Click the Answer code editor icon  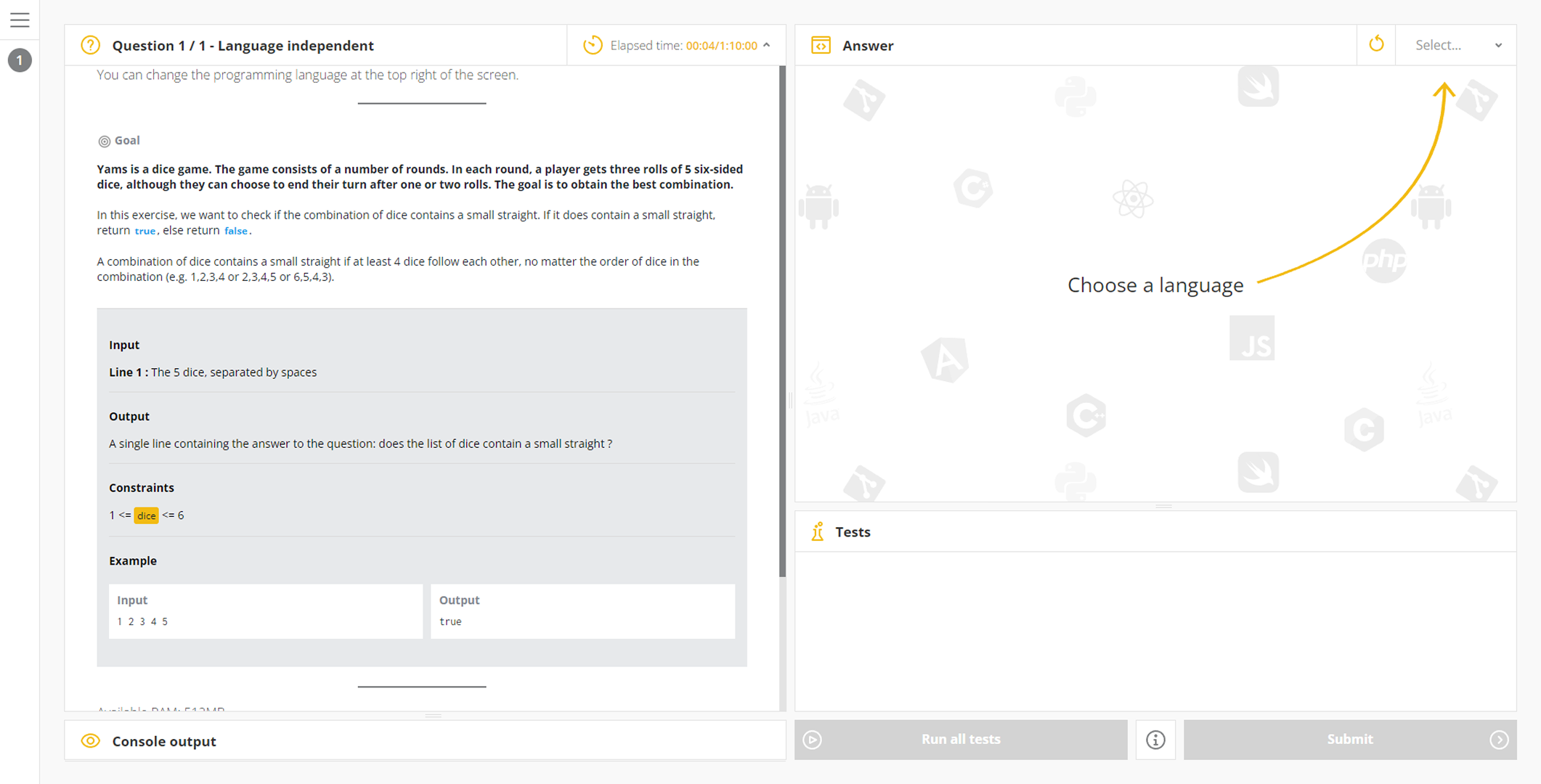coord(821,45)
